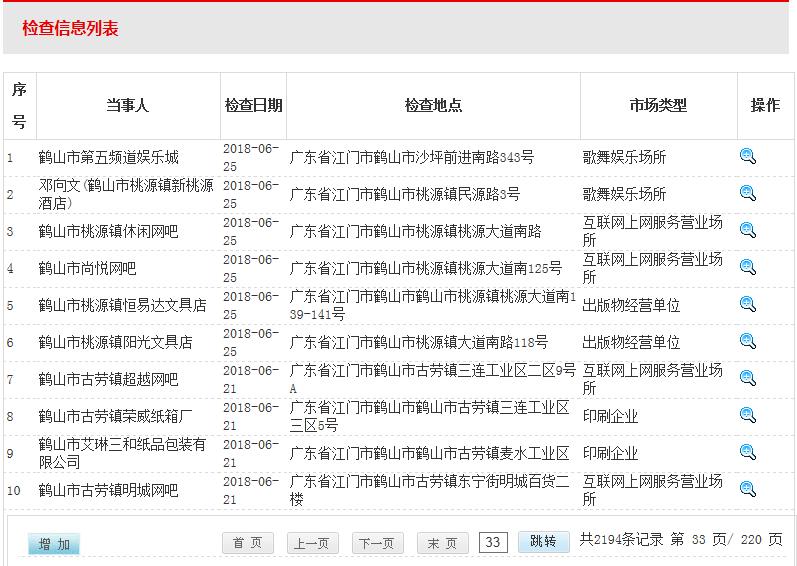Open 鹤山市古劳镇超越网吧 details magnifier
Screen dimensions: 797x566
(x=748, y=378)
